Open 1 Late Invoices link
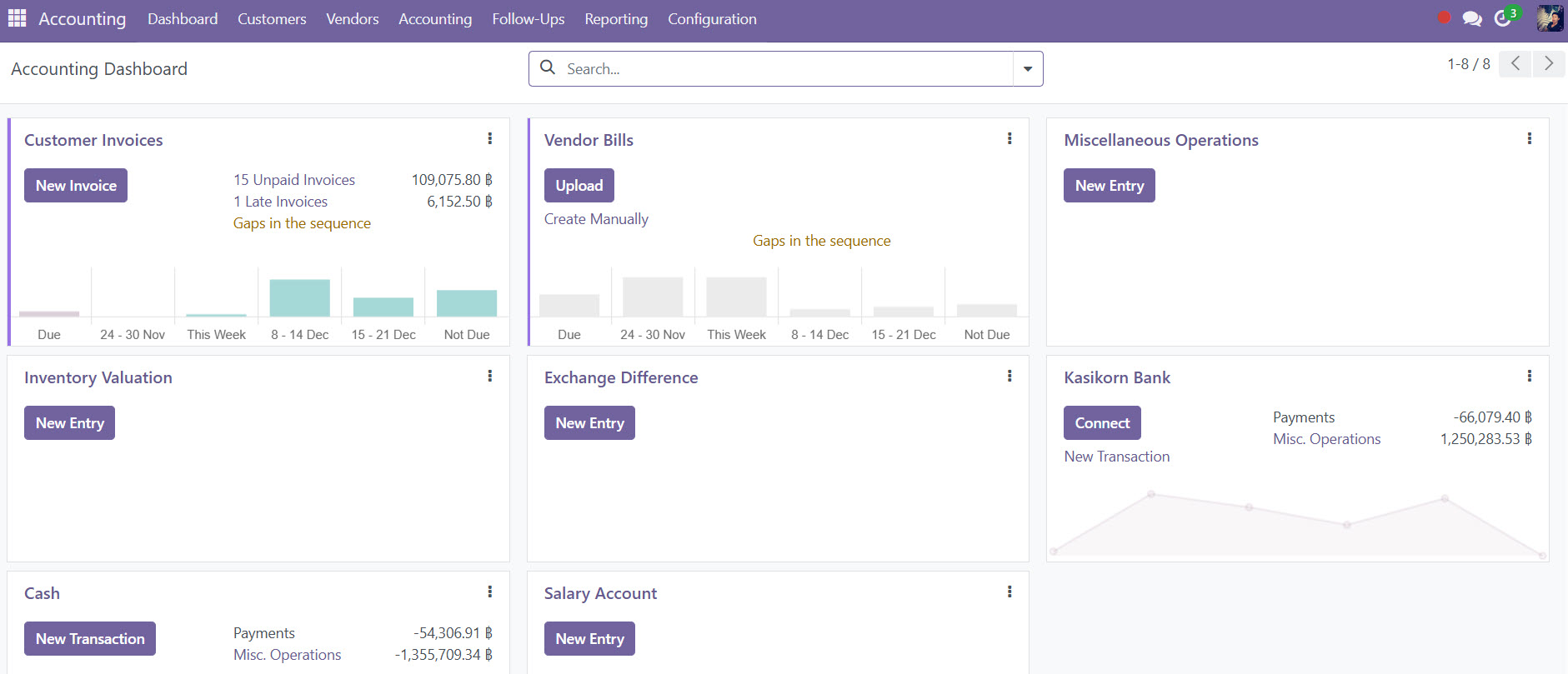Screen dimensions: 1568x674 click(280, 202)
